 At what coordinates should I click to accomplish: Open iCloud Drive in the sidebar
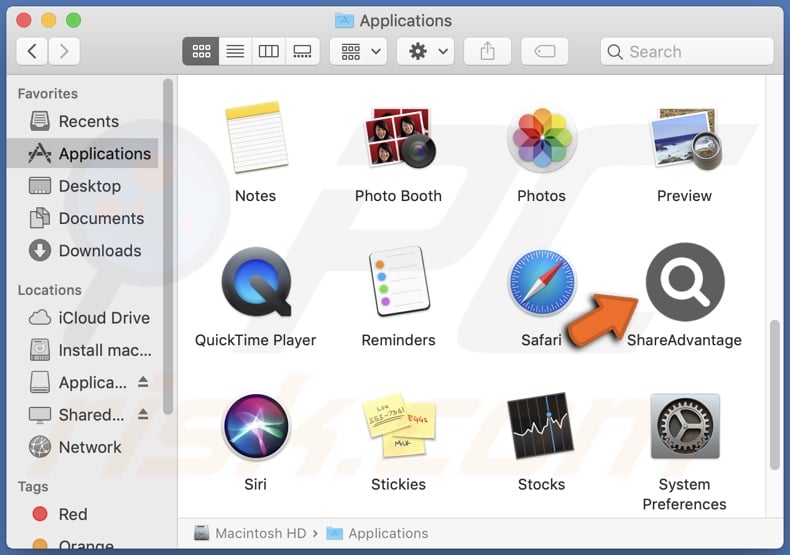pos(83,318)
